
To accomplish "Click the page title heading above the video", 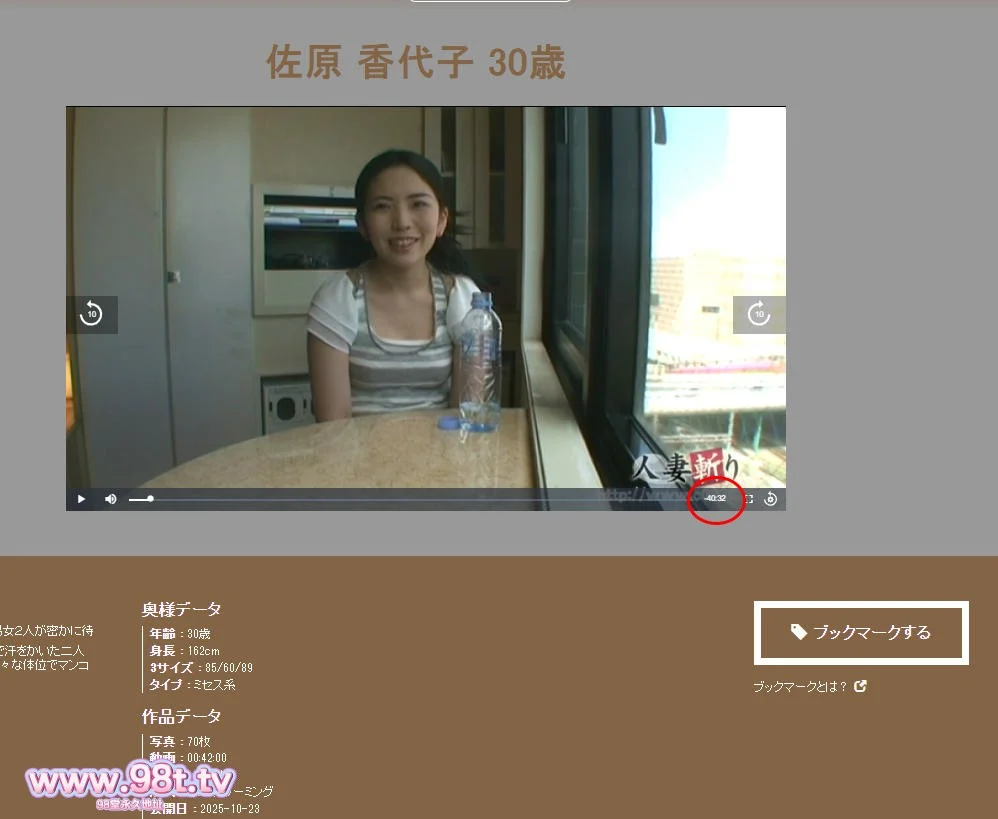I will [x=415, y=63].
